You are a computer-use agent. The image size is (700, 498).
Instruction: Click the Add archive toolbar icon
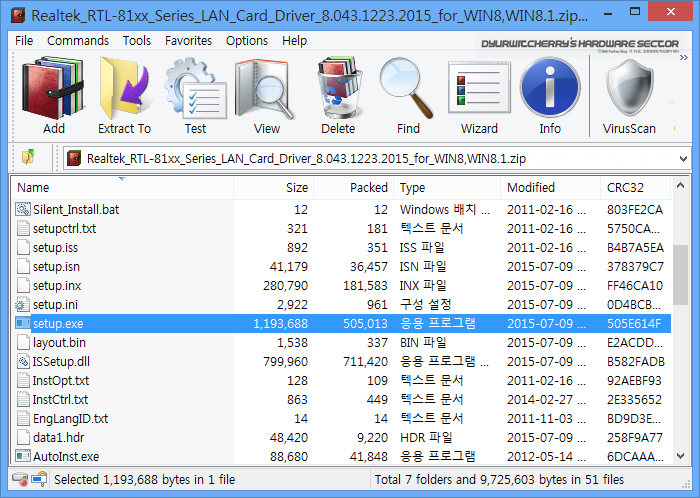pos(53,87)
